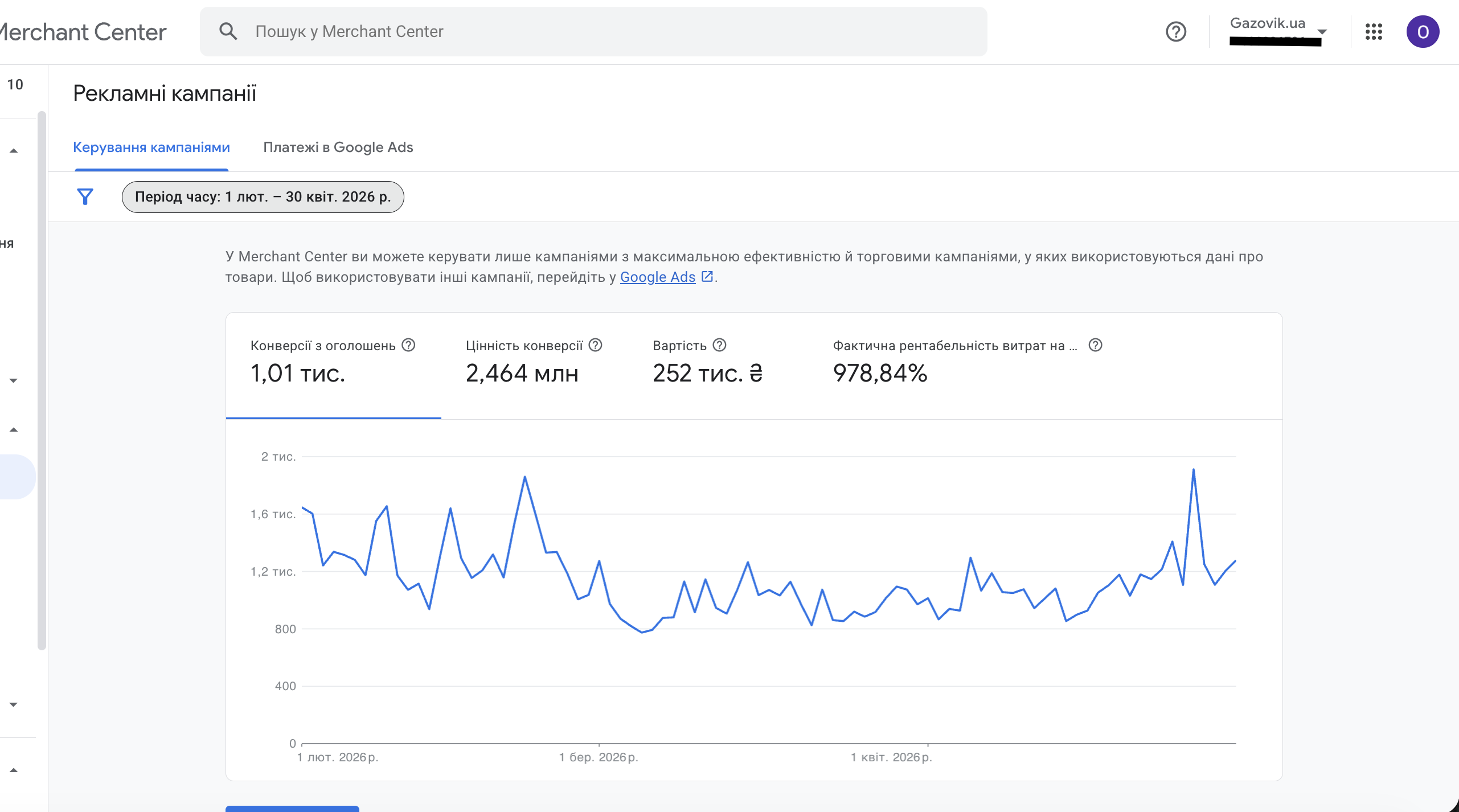1459x812 pixels.
Task: Collapse the bottom sidebar section arrow
Action: pyautogui.click(x=14, y=770)
